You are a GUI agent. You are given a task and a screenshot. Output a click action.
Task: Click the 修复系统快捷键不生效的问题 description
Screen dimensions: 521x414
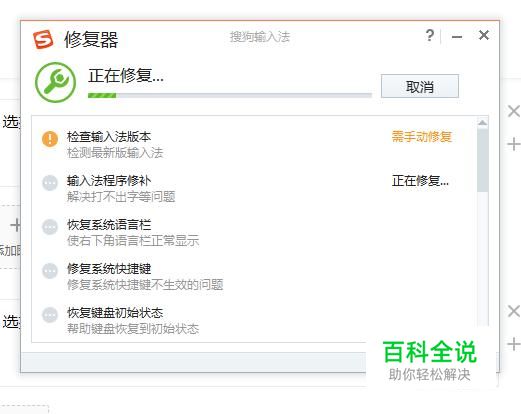pos(145,285)
